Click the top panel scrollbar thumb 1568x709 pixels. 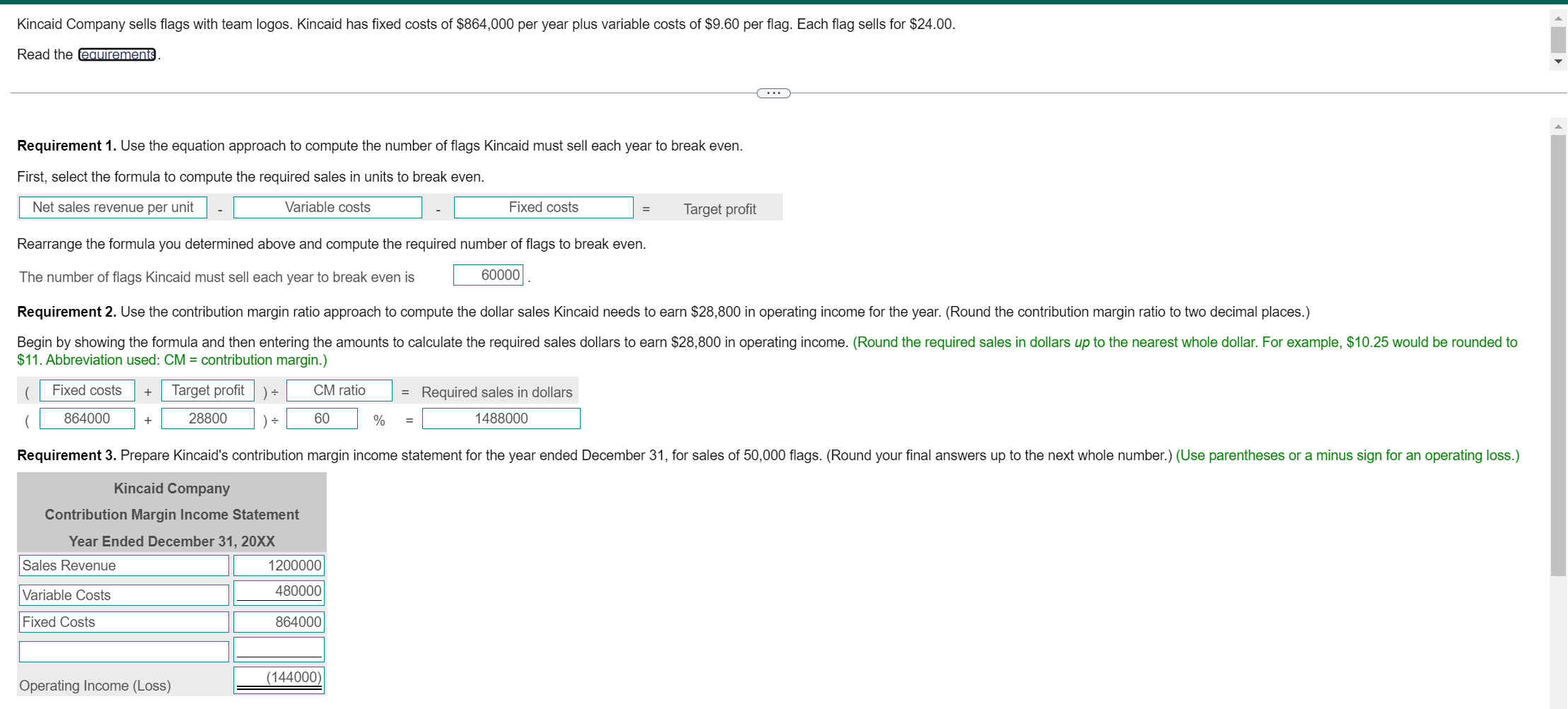point(1558,40)
